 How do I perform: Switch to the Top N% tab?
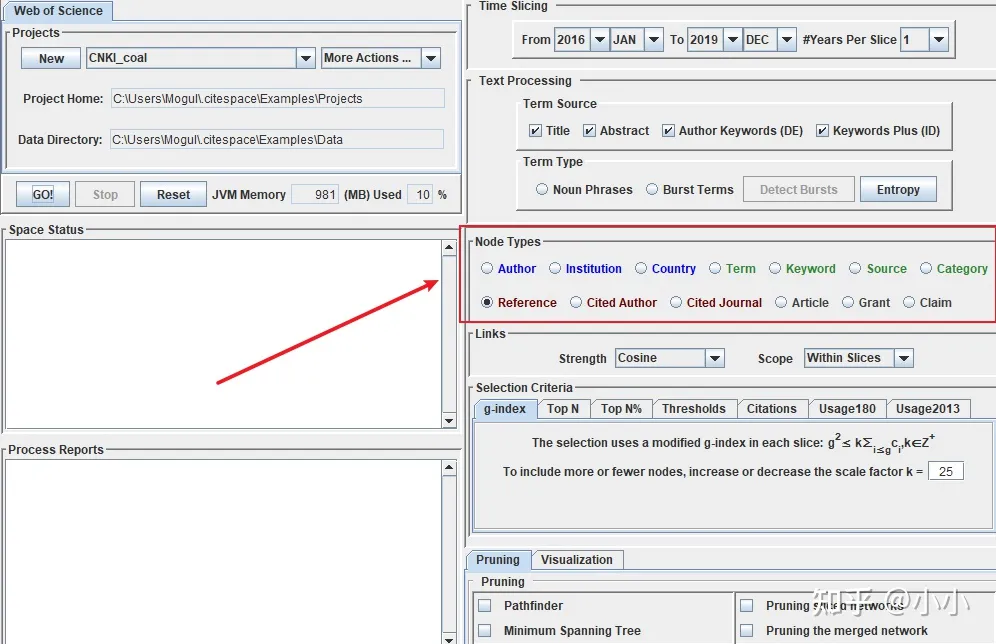click(x=621, y=409)
